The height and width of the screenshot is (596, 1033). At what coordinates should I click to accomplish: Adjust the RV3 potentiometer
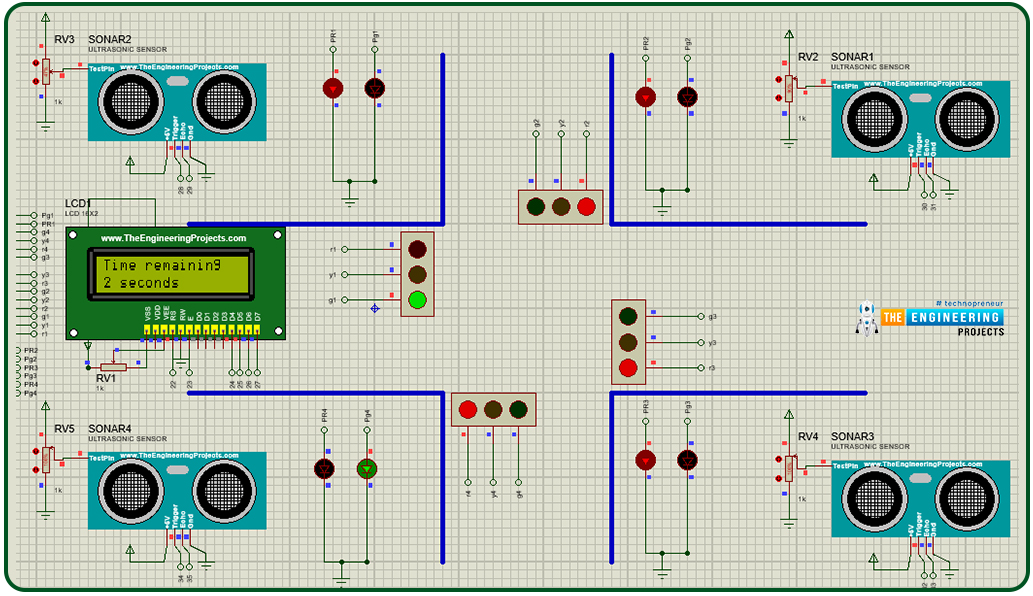[x=45, y=72]
